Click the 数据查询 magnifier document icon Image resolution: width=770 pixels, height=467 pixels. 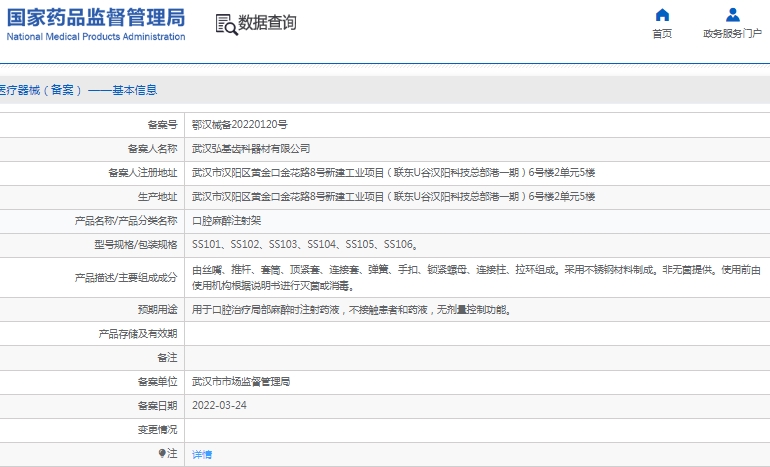pos(226,24)
